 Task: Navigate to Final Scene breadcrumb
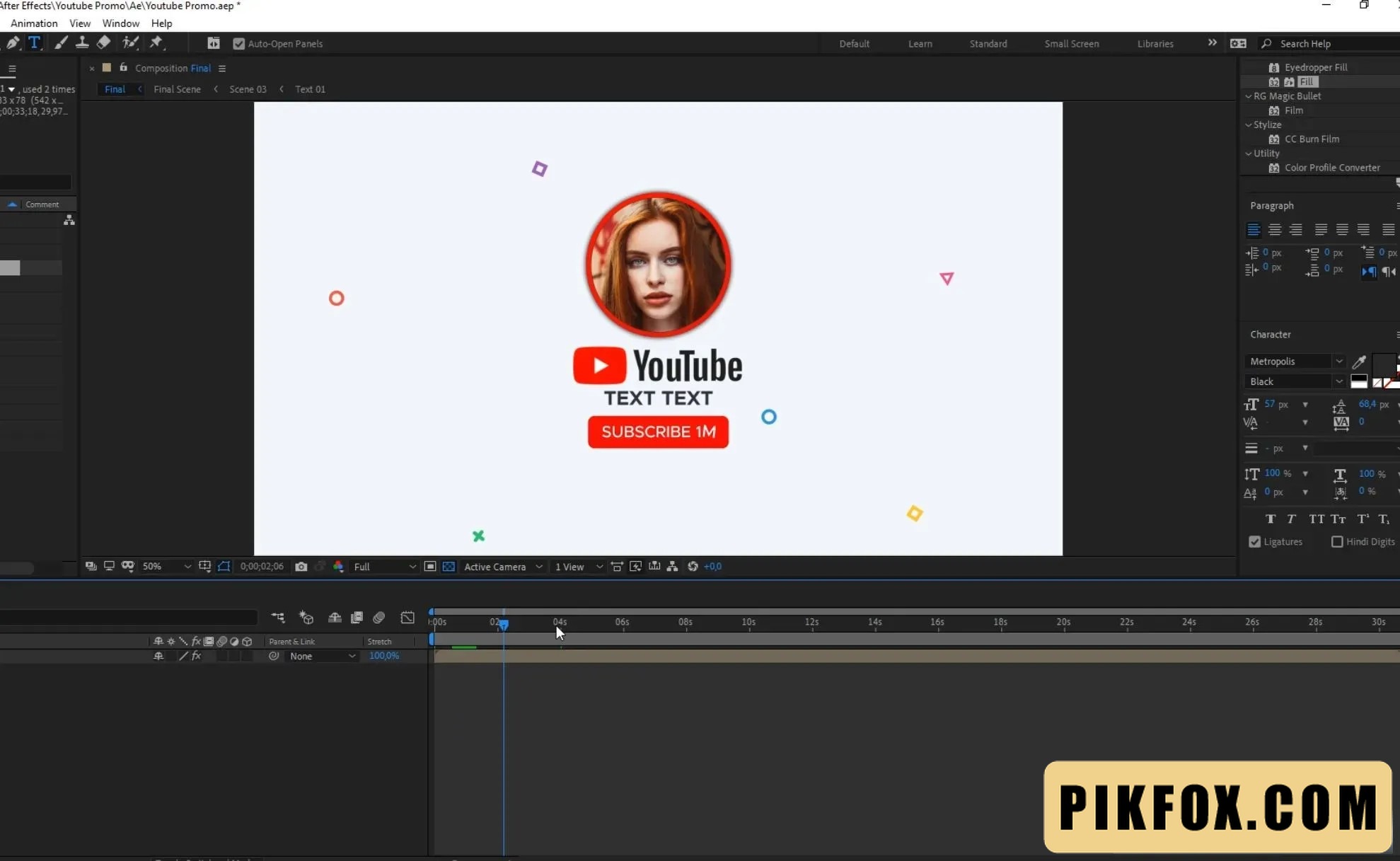coord(177,89)
